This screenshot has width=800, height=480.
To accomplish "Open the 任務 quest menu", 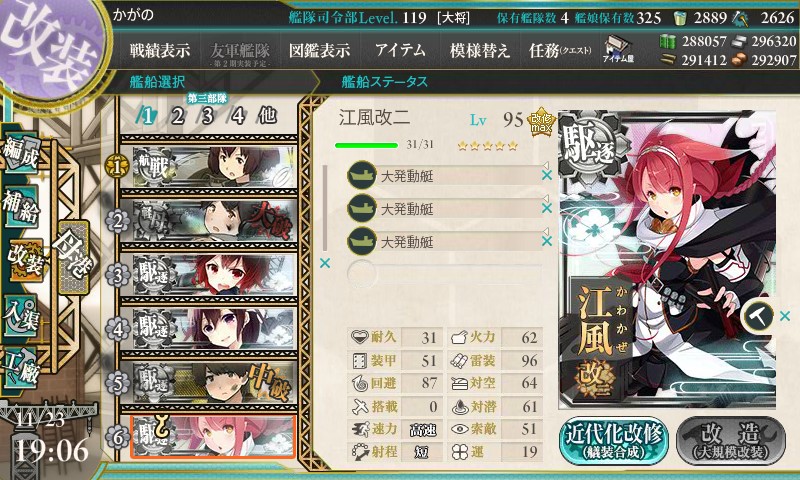I will tap(560, 50).
